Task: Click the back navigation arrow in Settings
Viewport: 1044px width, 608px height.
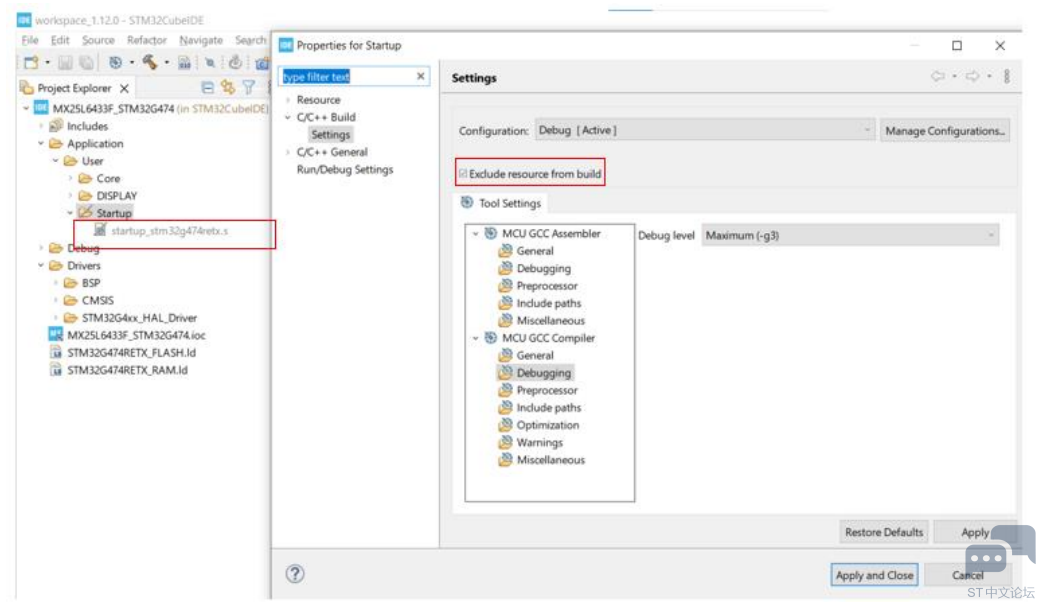Action: [937, 77]
